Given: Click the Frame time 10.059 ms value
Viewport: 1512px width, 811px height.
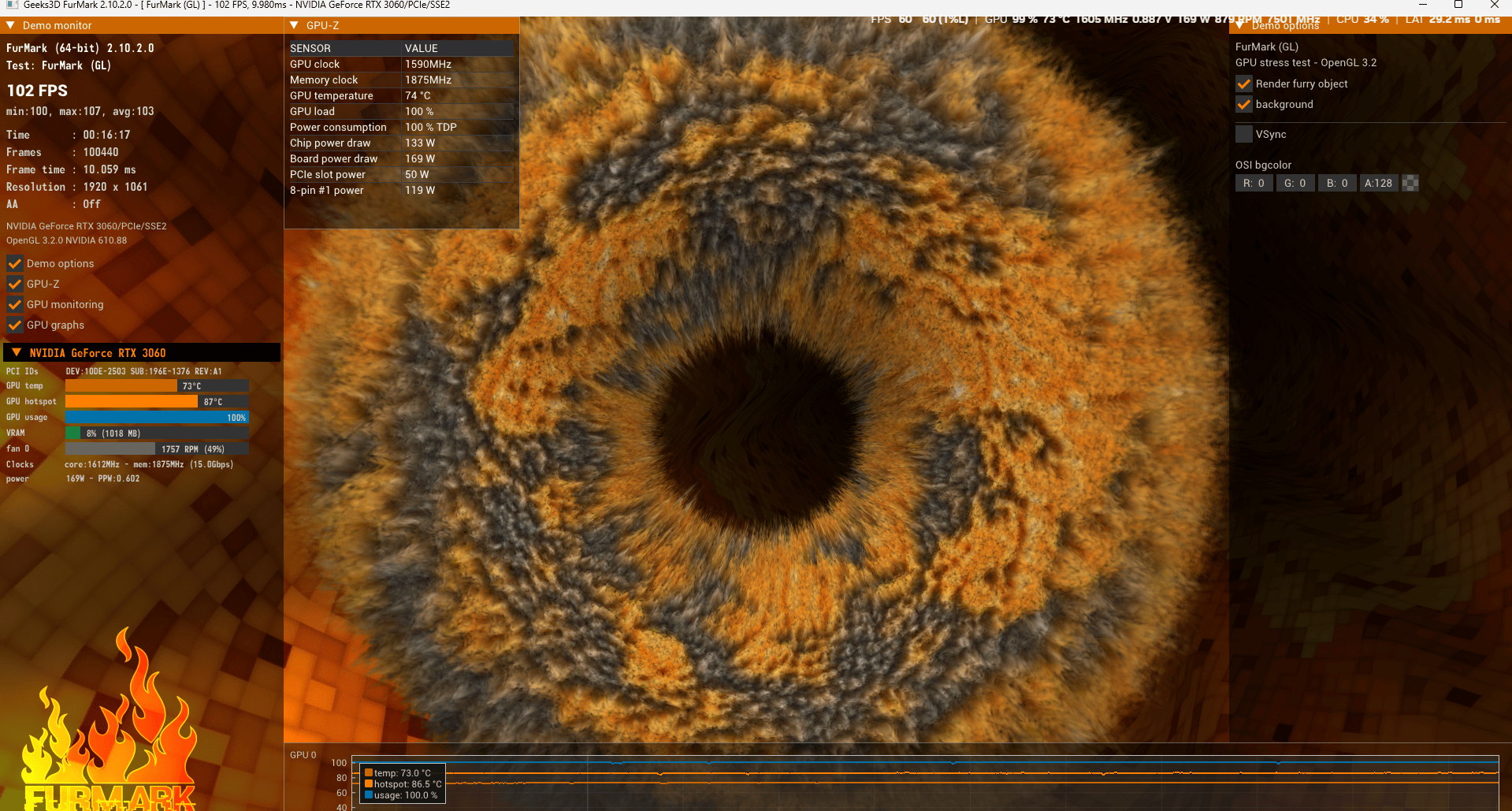Looking at the screenshot, I should tap(110, 169).
